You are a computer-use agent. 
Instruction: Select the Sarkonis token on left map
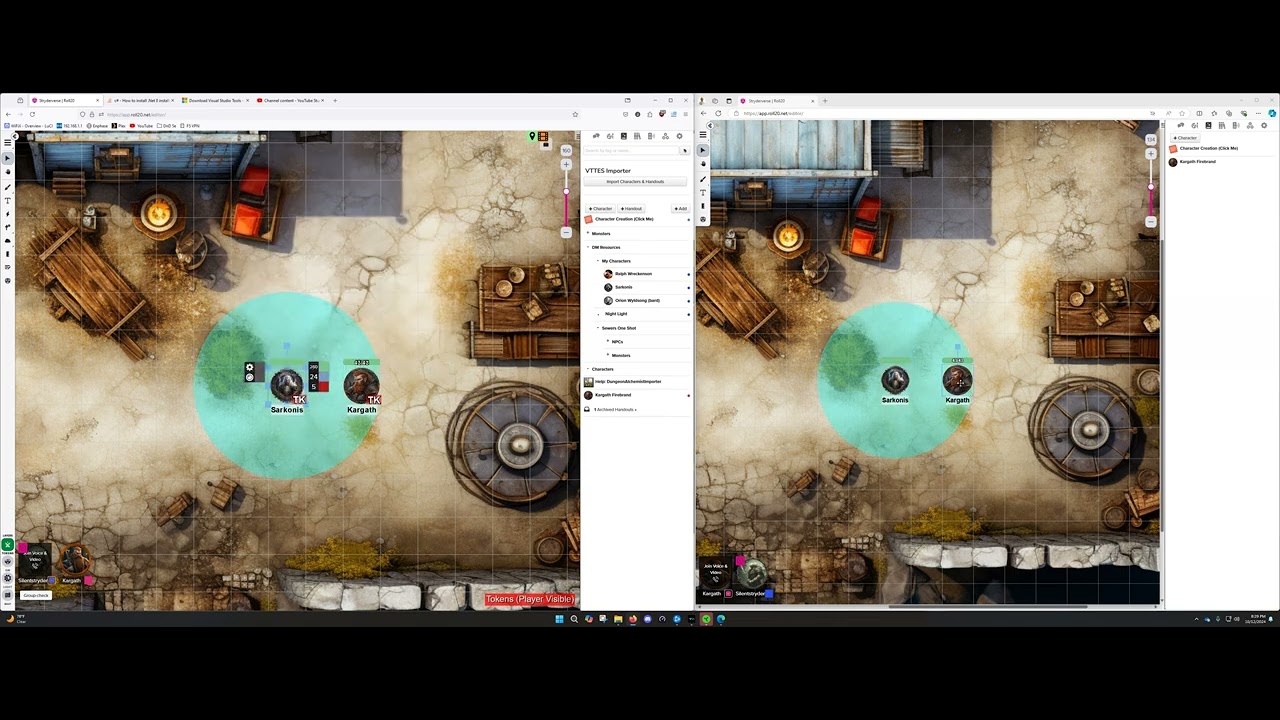[x=287, y=384]
